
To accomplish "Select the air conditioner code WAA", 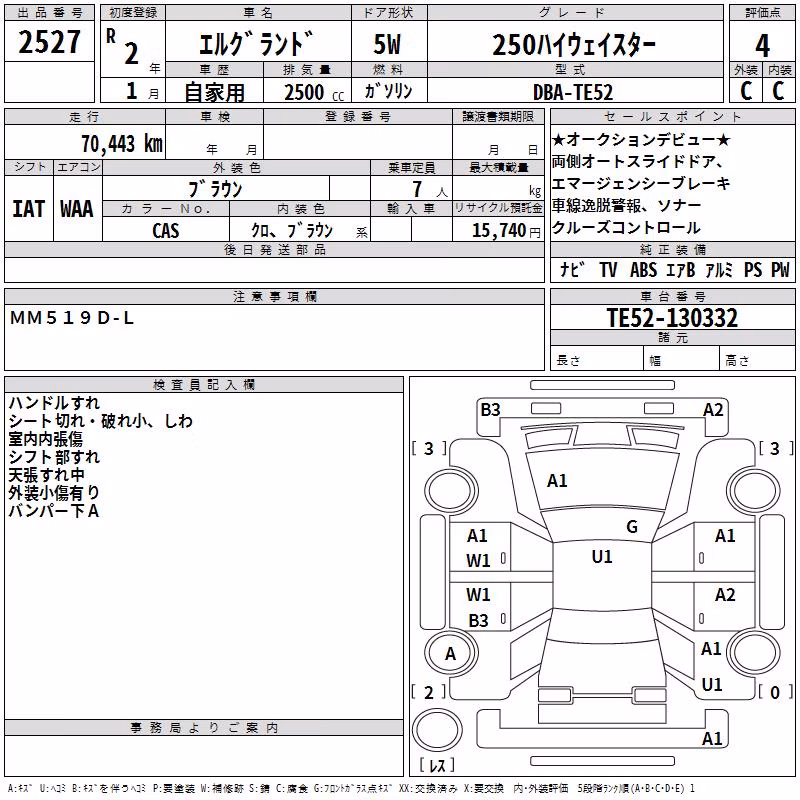I will (77, 209).
